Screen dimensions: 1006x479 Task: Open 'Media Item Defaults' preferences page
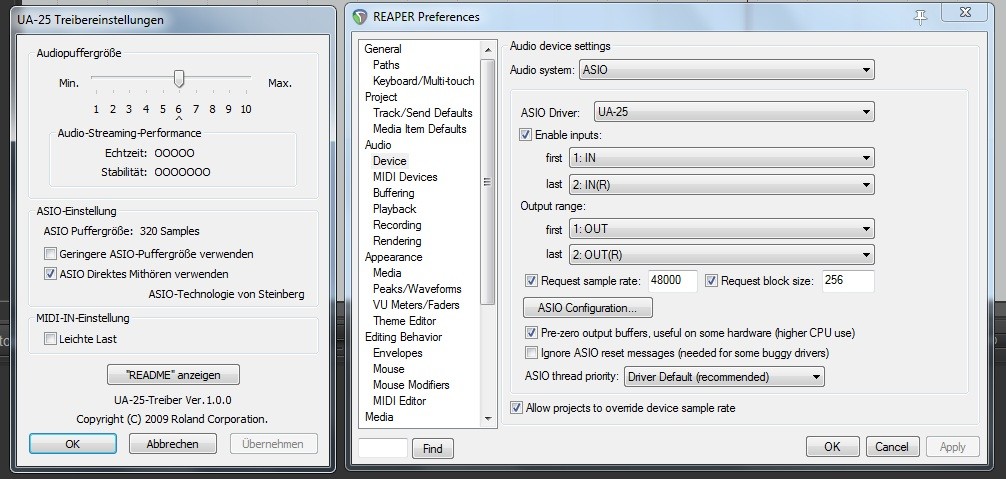(x=420, y=129)
